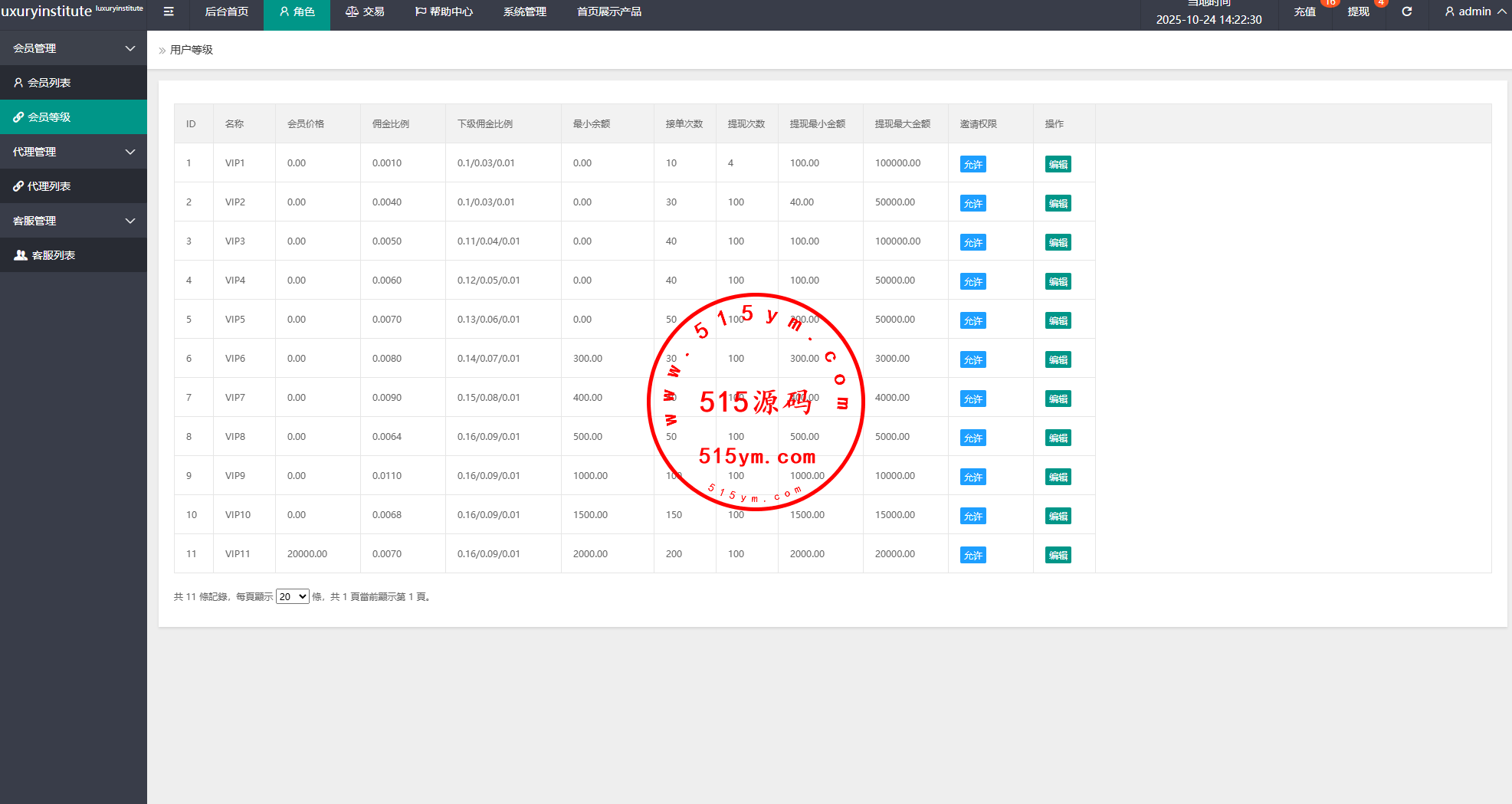The width and height of the screenshot is (1512, 804).
Task: Open the 交易 top menu
Action: 365,11
